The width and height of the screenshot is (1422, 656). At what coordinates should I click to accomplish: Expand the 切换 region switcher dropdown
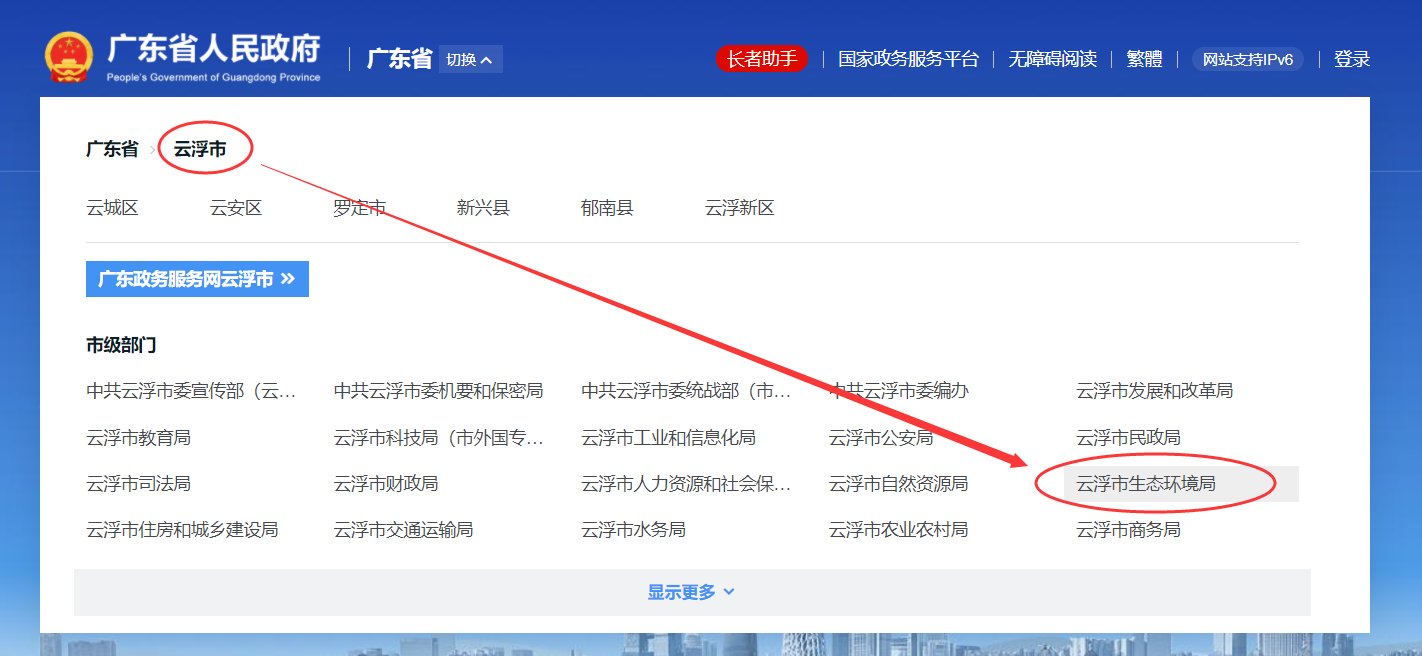470,60
